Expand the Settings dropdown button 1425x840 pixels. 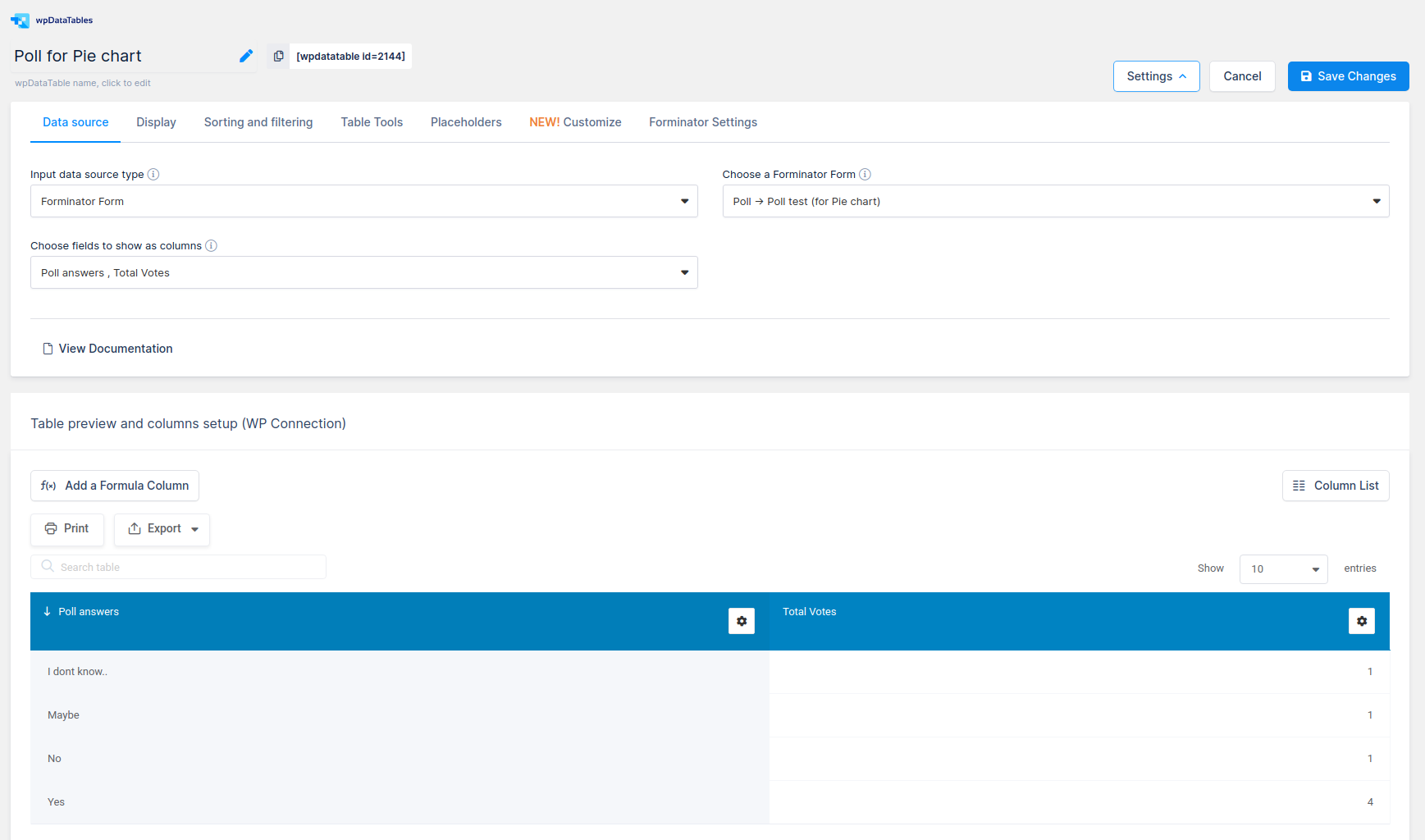(x=1156, y=76)
